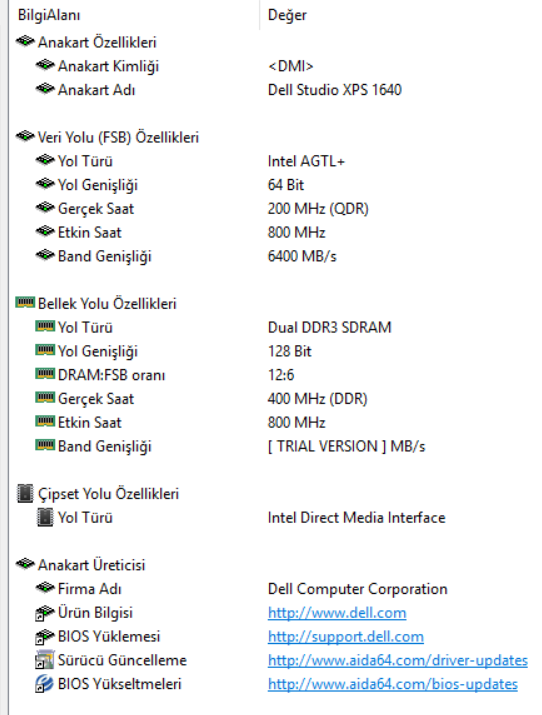Open the http://www.dell.com link
Viewport: 542px width, 715px height.
pyautogui.click(x=337, y=613)
